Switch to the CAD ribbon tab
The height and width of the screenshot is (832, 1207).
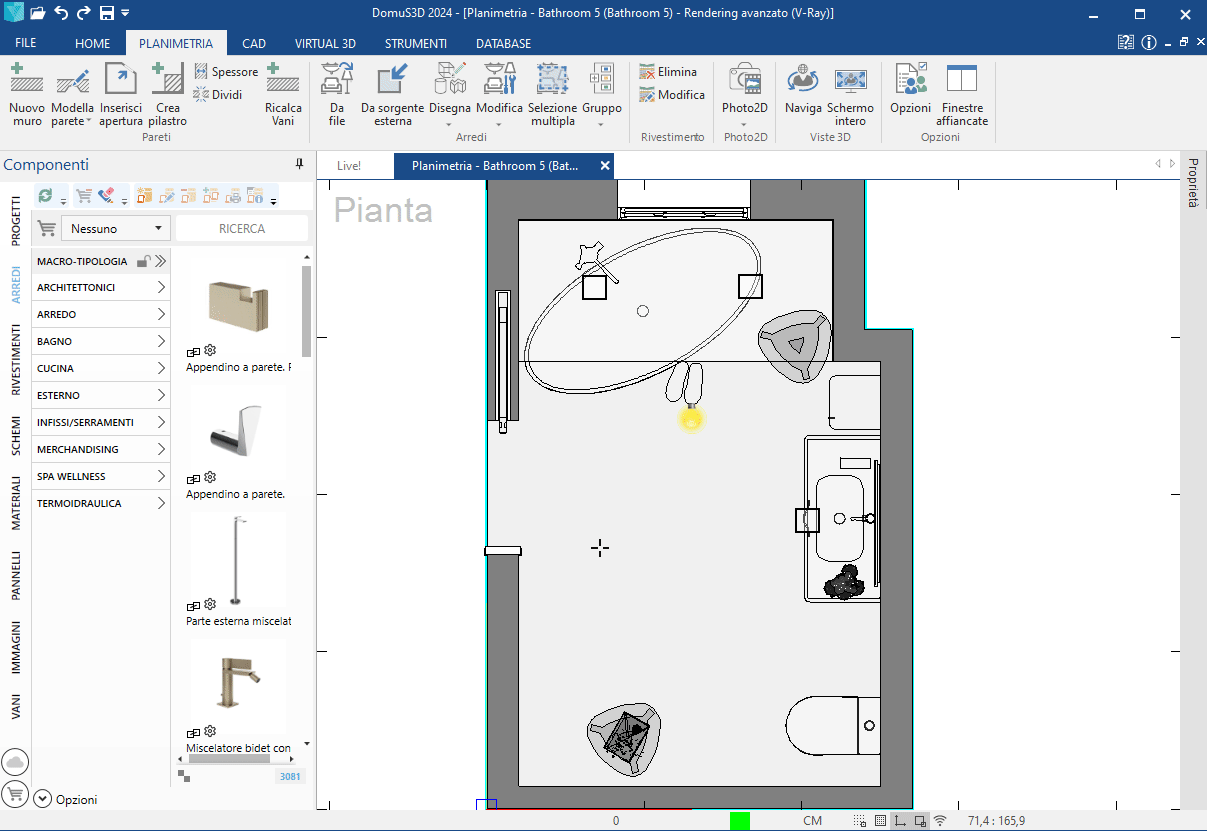pyautogui.click(x=254, y=43)
